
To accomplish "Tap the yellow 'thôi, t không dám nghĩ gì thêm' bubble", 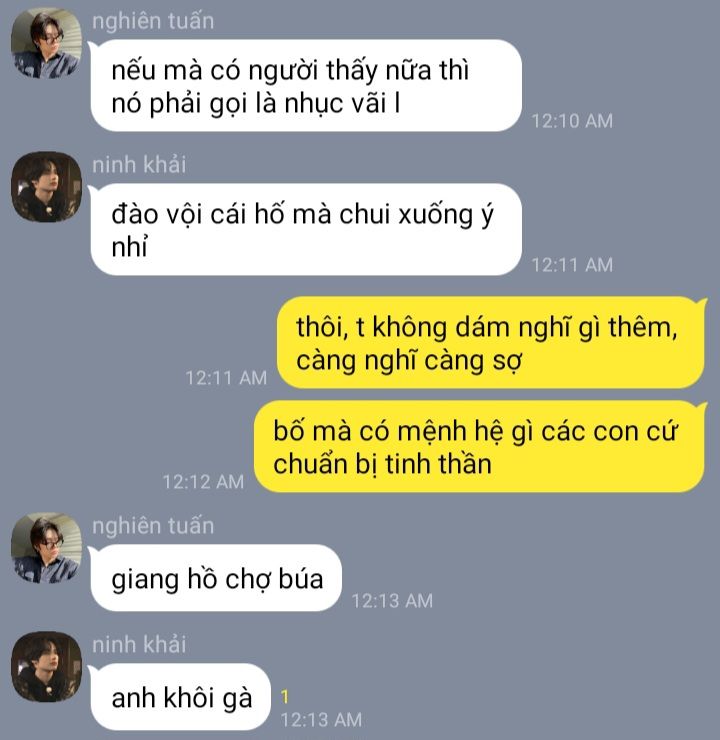I will pyautogui.click(x=491, y=343).
